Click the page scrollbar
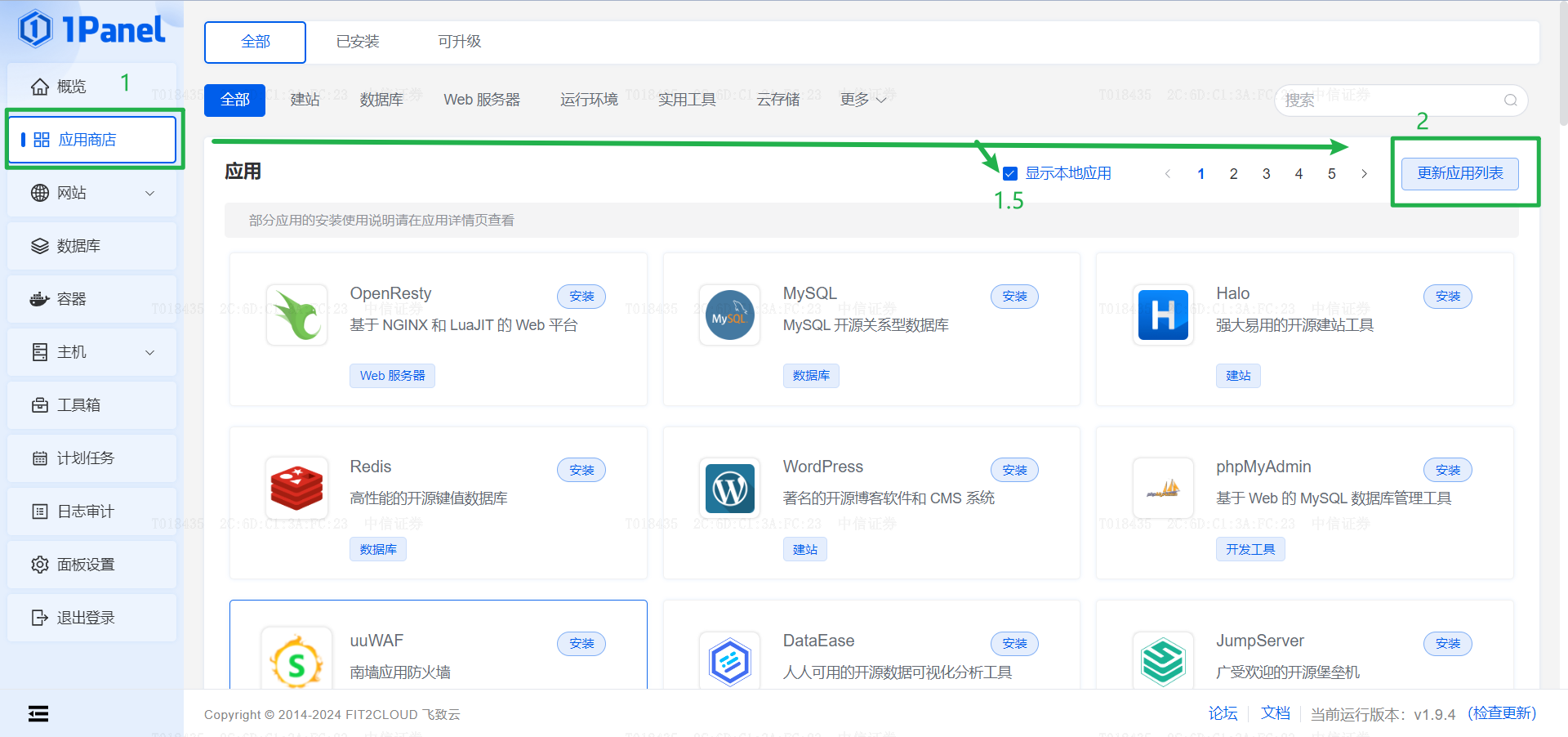 click(1562, 65)
